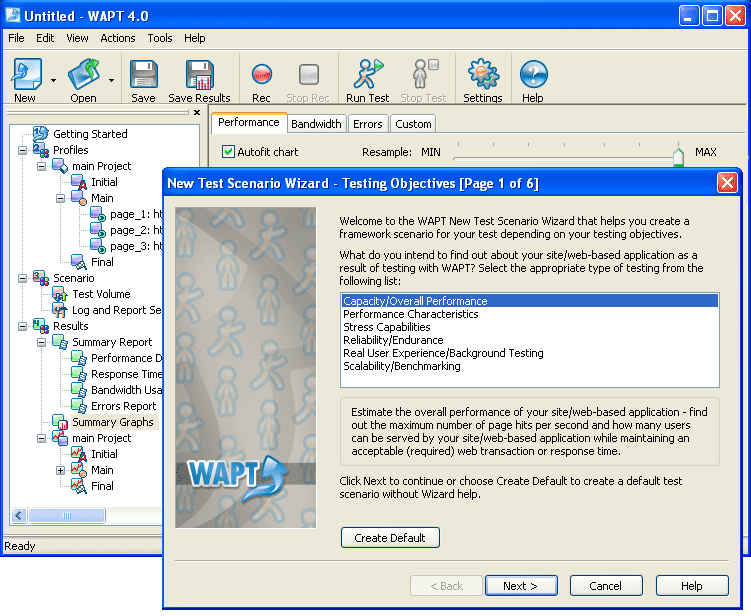This screenshot has width=751, height=616.
Task: Select the Getting Started tree icon
Action: pos(40,134)
